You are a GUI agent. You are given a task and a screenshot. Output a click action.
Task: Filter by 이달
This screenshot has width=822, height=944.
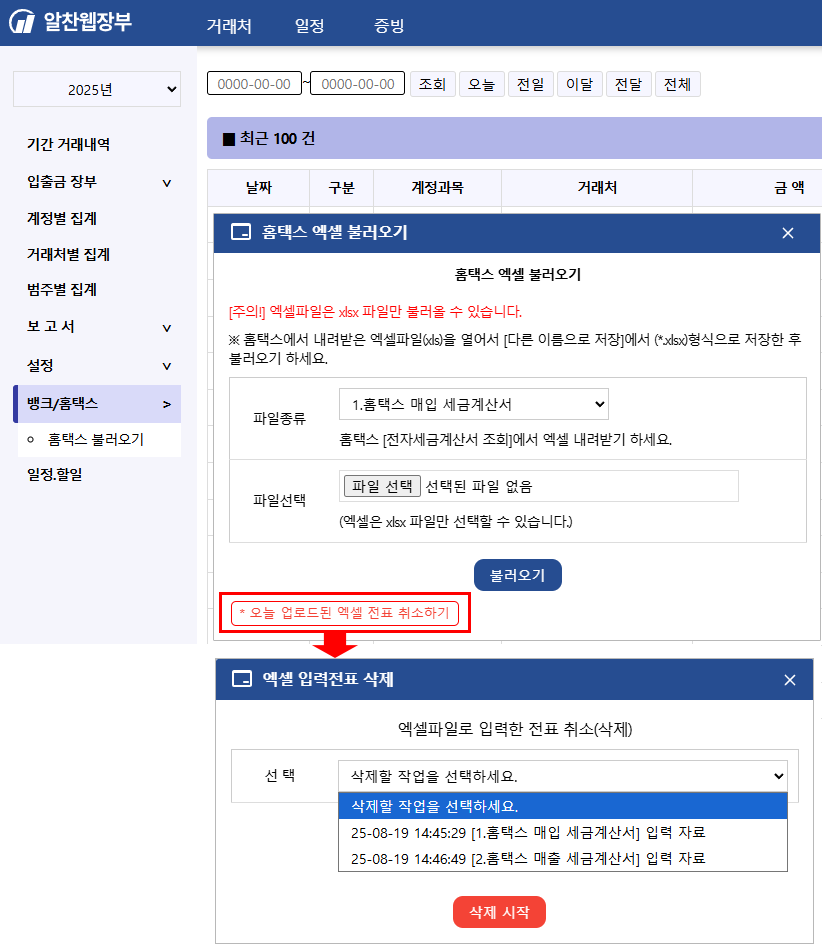580,84
